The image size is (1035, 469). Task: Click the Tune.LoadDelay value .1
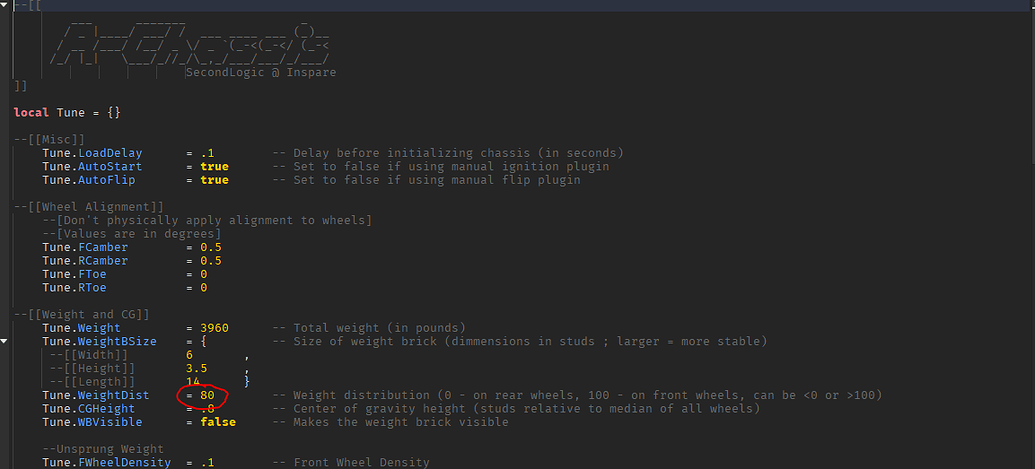click(207, 153)
